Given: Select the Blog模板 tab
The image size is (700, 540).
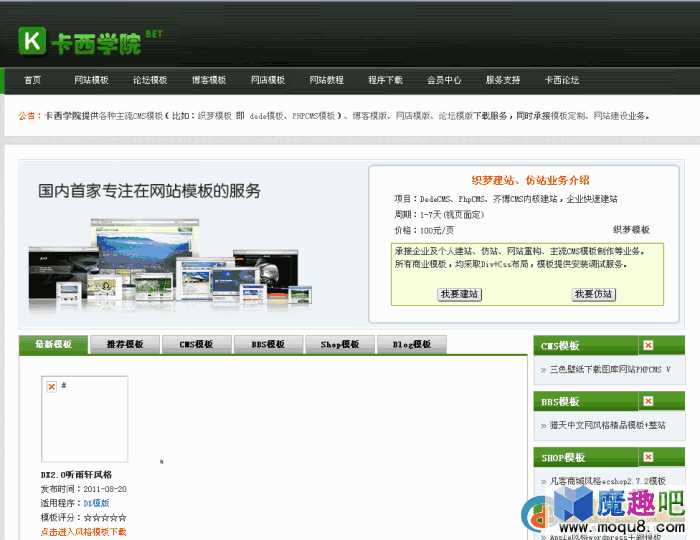Looking at the screenshot, I should tap(411, 345).
